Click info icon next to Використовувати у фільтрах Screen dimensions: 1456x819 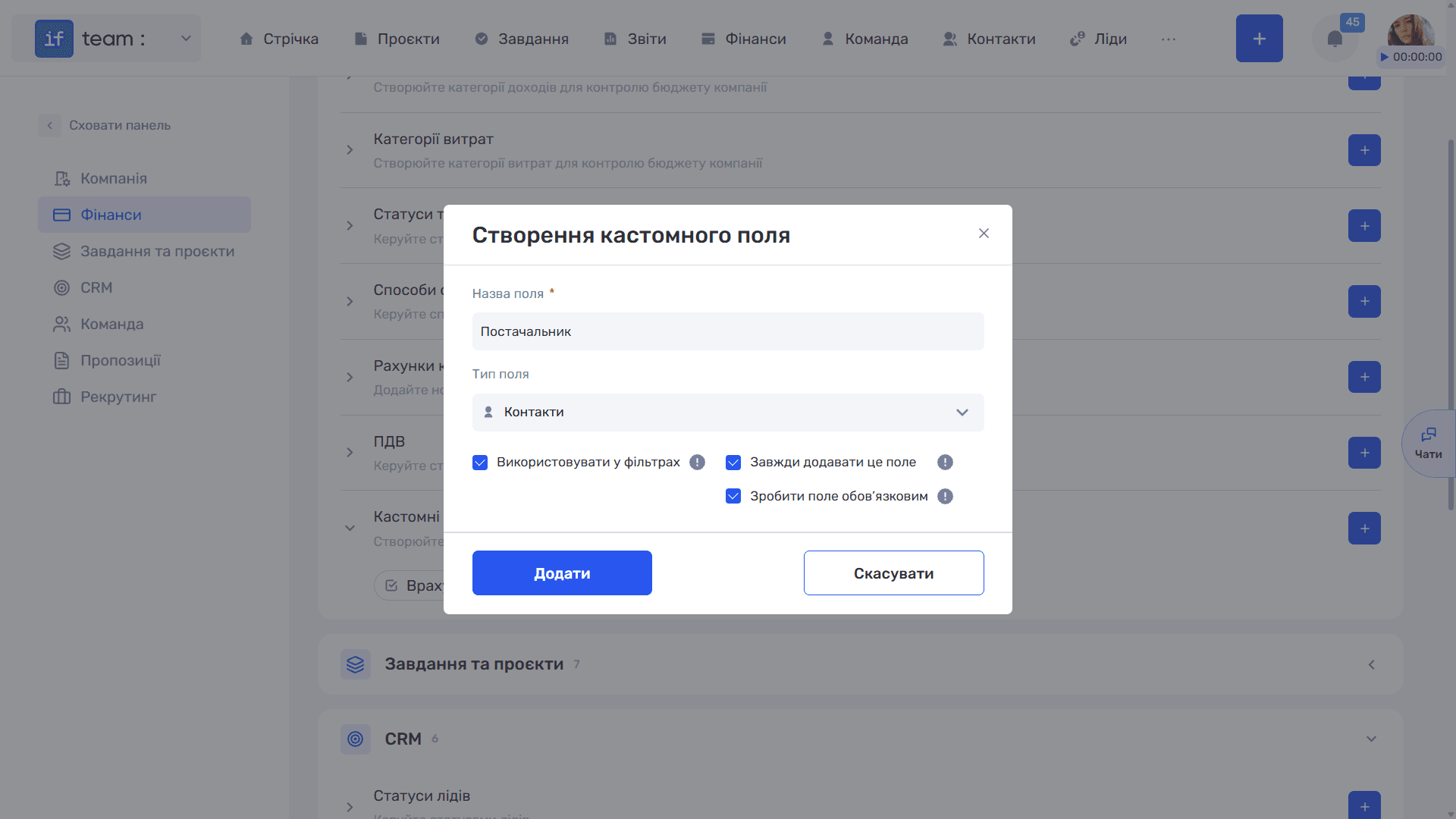[697, 463]
